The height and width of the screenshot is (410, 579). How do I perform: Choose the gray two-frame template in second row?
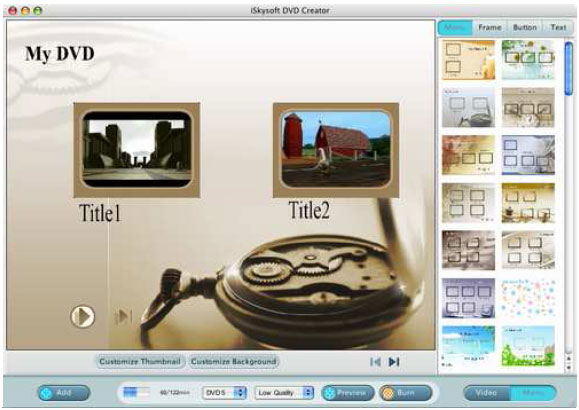coord(469,107)
